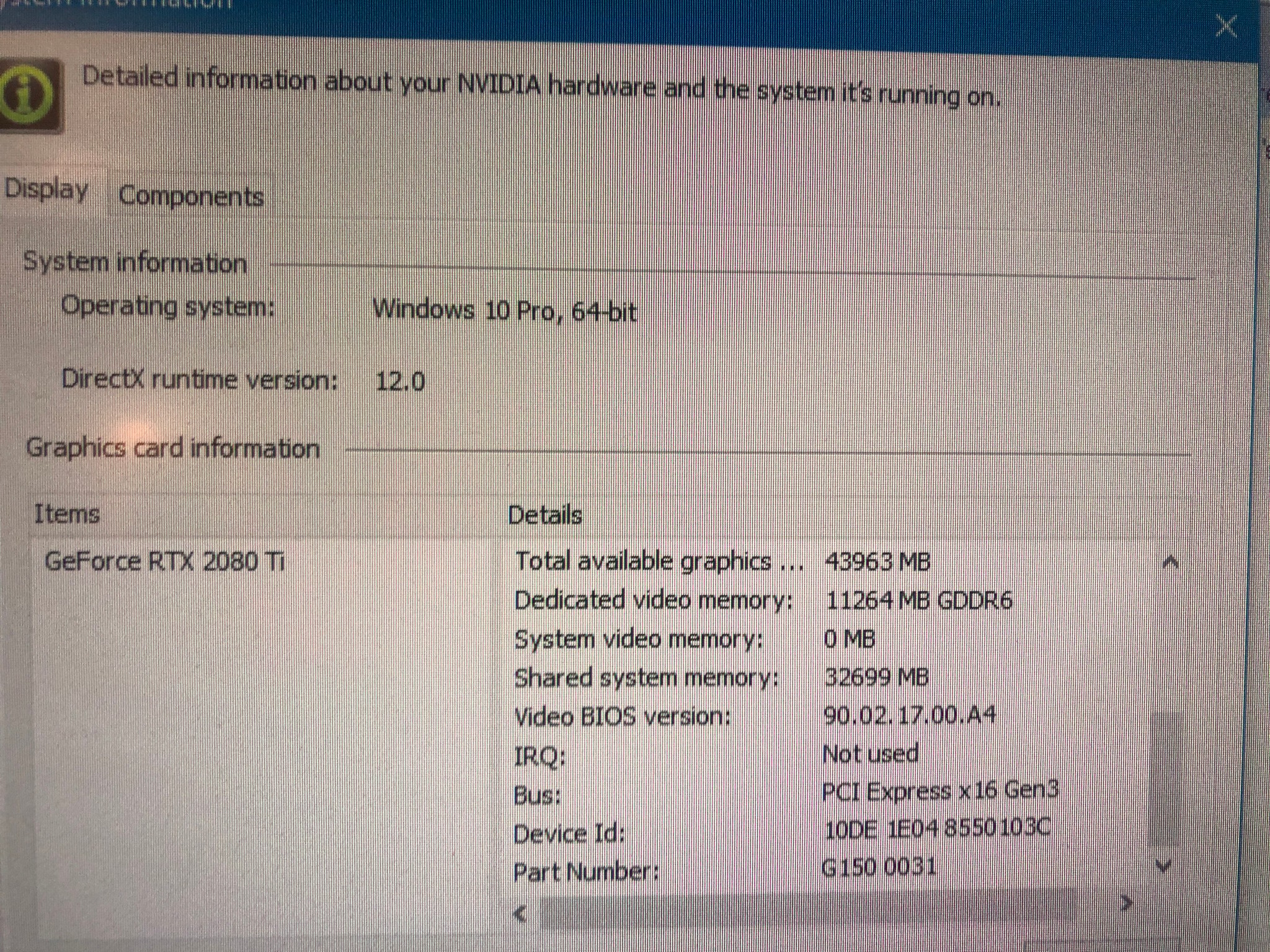1270x952 pixels.
Task: Select the Total available graphics row
Action: coord(722,562)
